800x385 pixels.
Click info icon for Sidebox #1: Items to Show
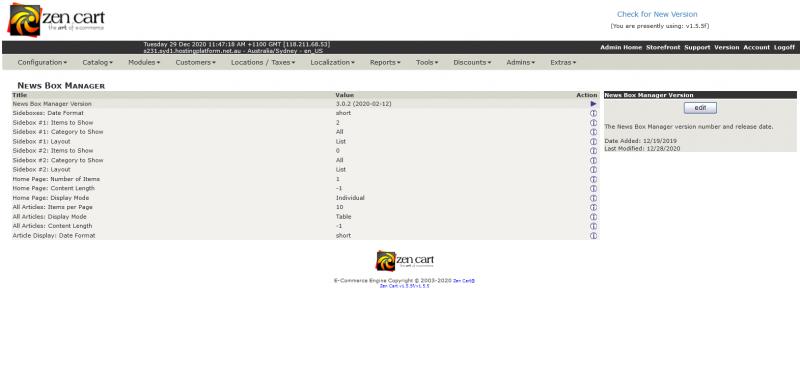pyautogui.click(x=593, y=123)
